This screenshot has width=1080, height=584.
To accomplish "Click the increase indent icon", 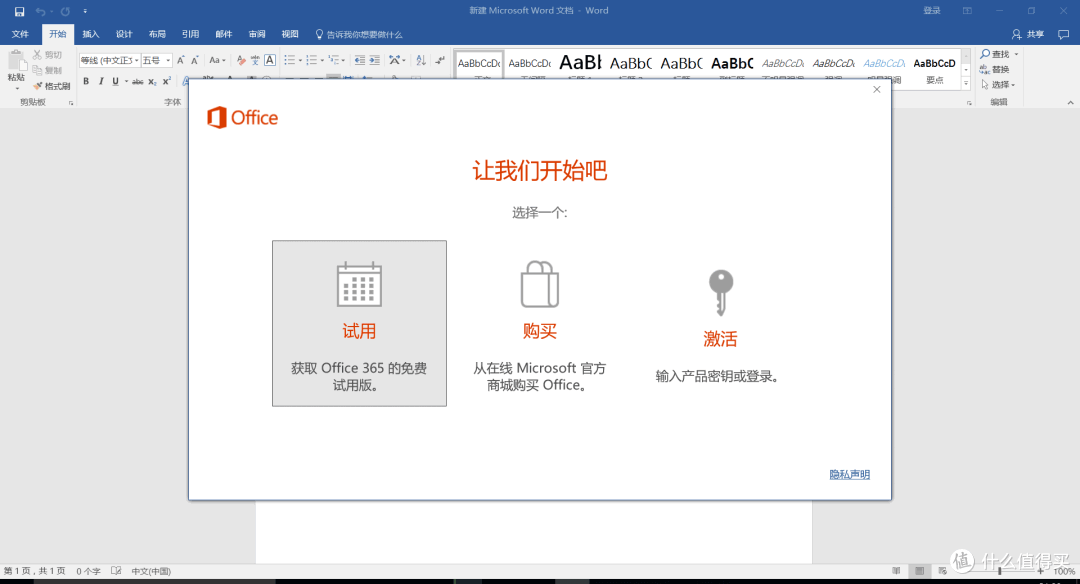I will tap(375, 61).
